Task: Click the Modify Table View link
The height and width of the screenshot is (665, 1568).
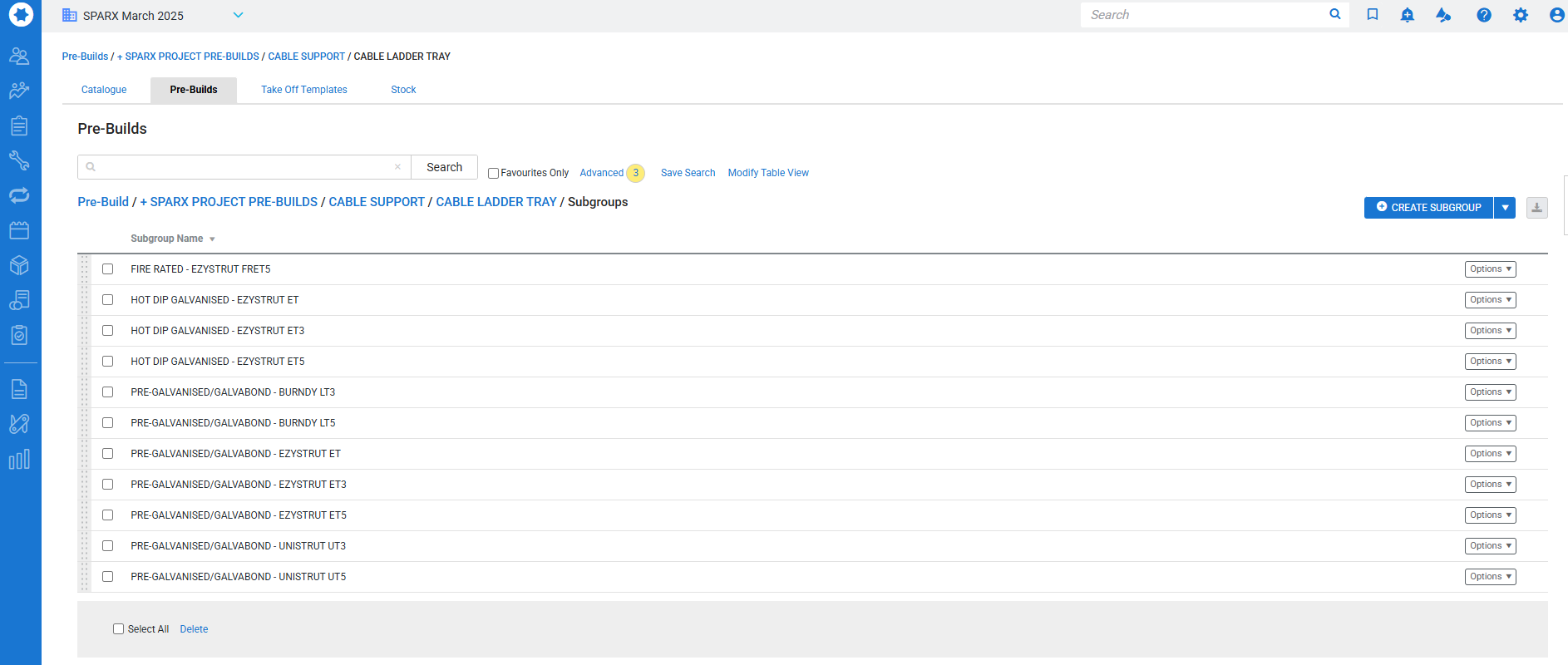Action: coord(768,173)
